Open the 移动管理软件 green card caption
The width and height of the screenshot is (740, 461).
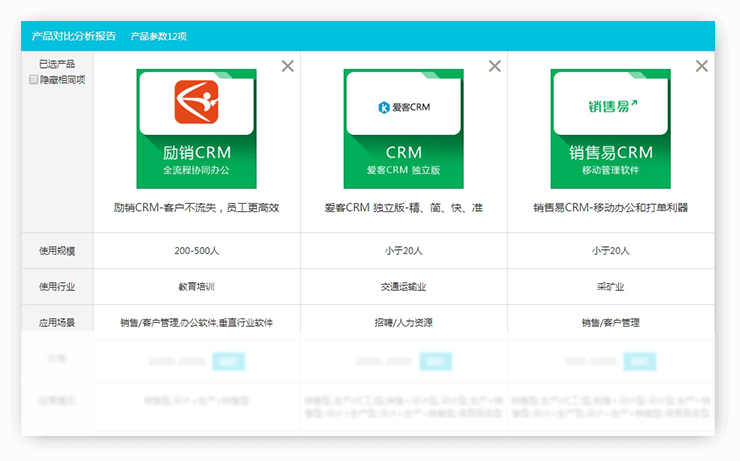coord(610,171)
